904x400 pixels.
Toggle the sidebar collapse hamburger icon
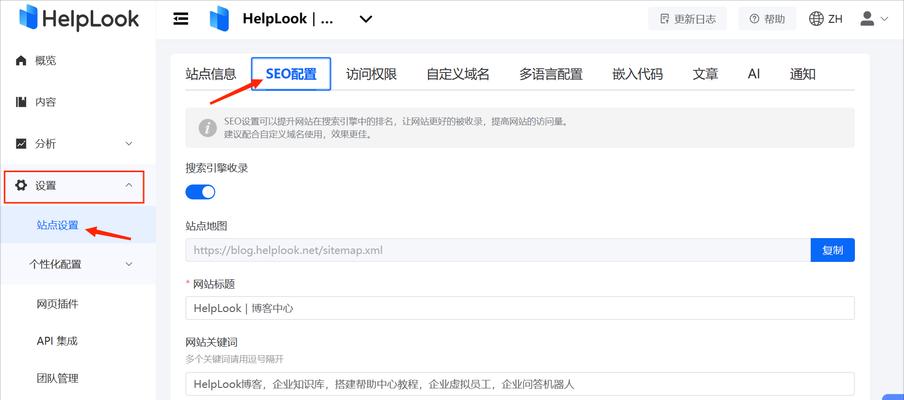click(x=181, y=19)
